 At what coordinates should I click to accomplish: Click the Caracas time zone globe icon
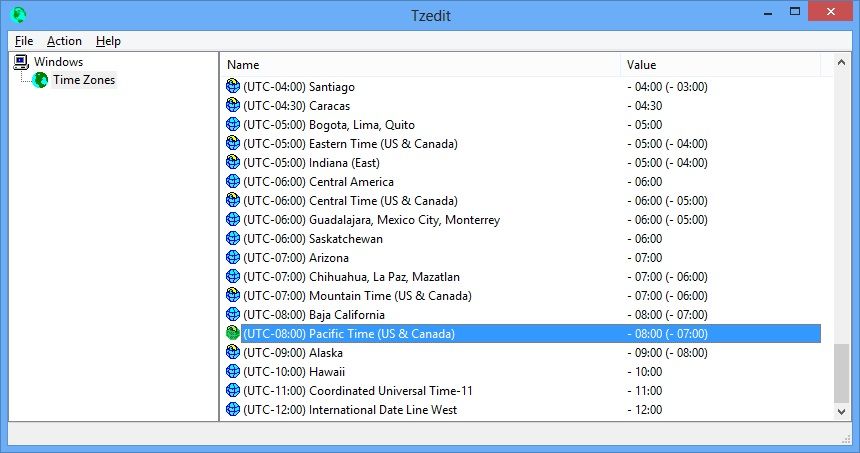(233, 105)
